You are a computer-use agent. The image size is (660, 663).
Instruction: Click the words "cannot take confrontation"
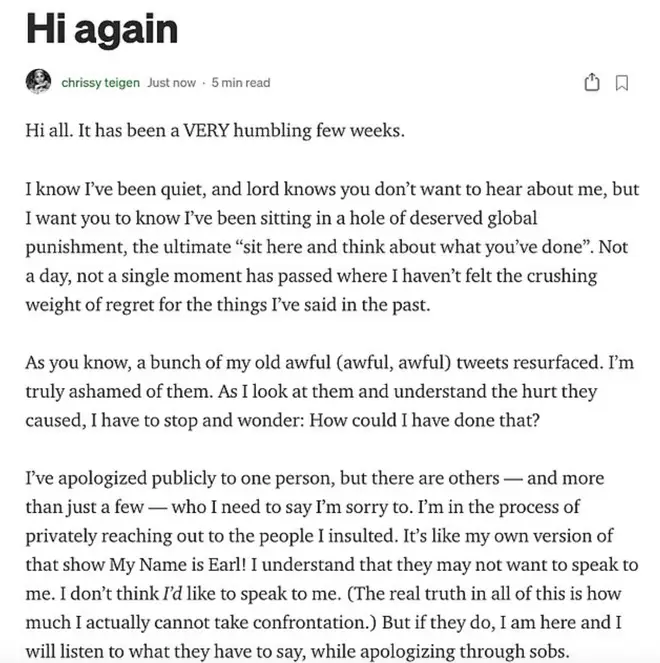tap(262, 622)
